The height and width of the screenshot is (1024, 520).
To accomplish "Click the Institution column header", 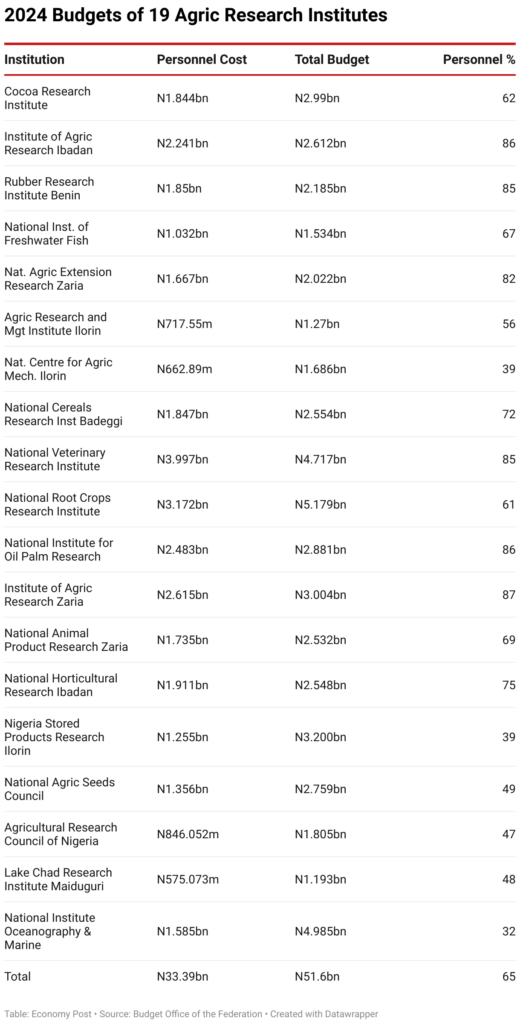I will click(35, 59).
